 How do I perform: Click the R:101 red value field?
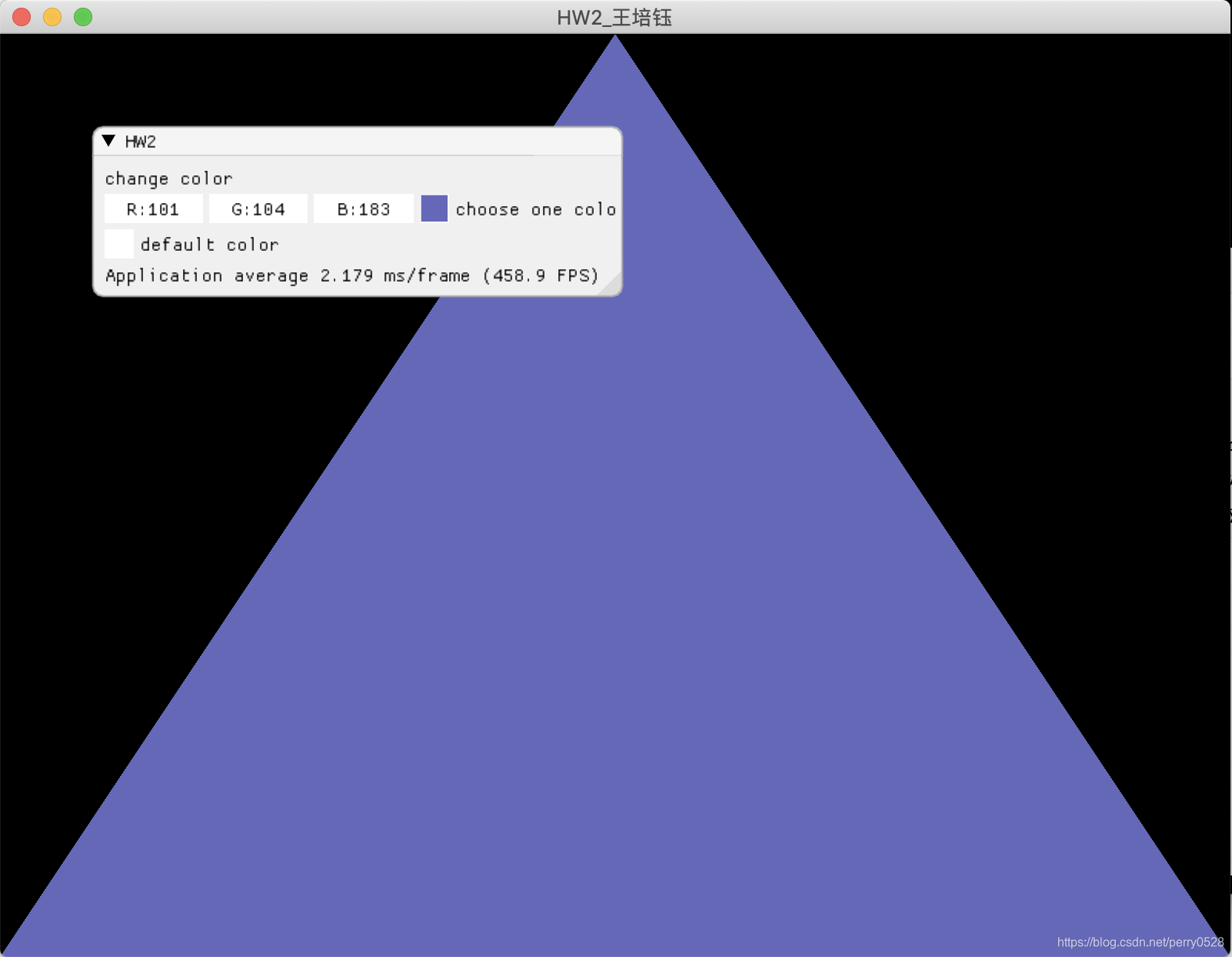tap(154, 208)
